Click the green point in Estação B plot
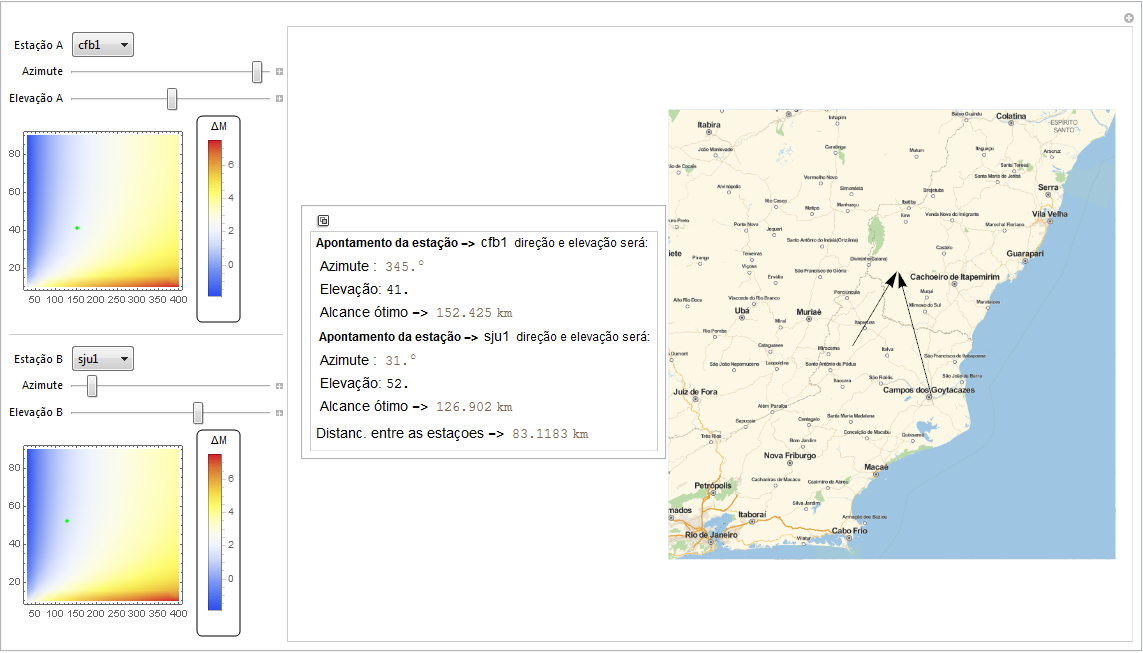 point(67,521)
